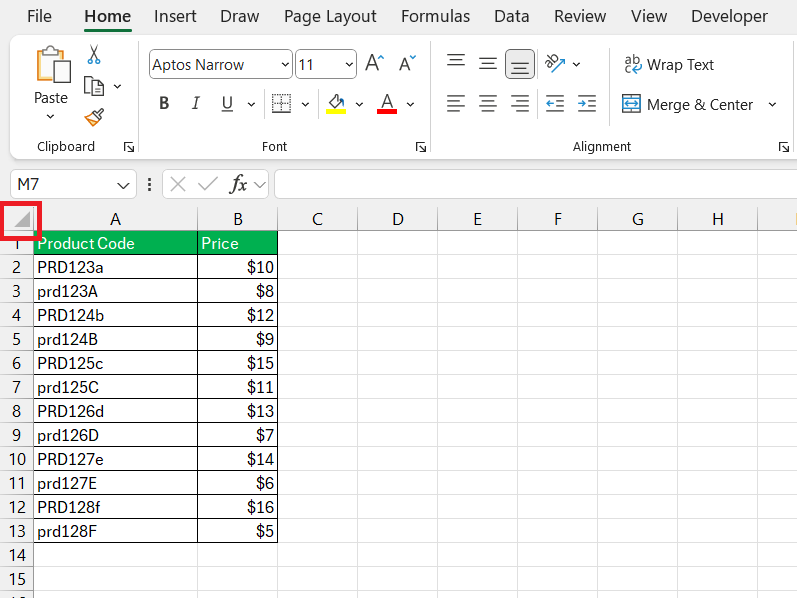Switch to the Developer tab
The height and width of the screenshot is (598, 797).
pos(729,16)
